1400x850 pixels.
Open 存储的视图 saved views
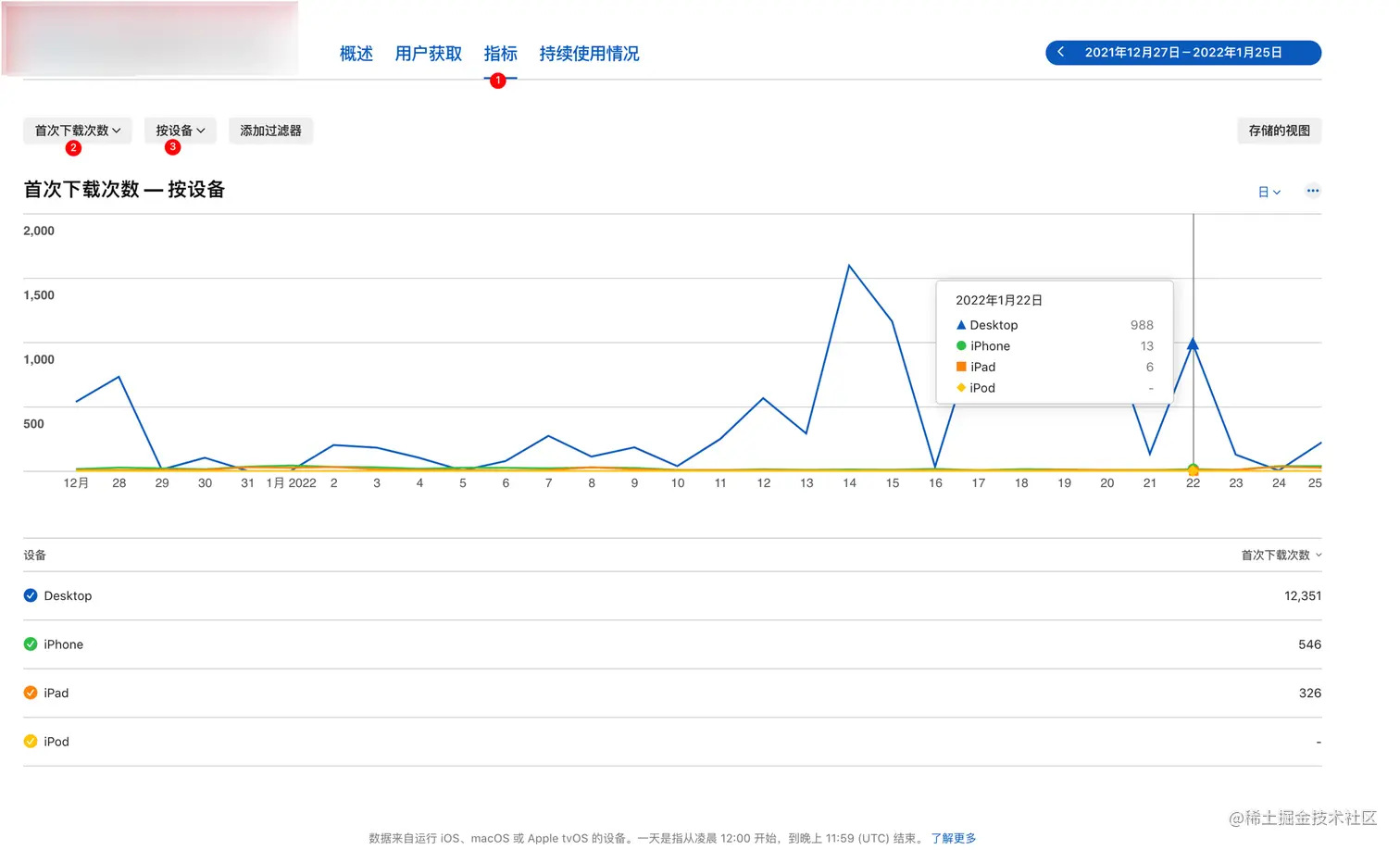[x=1279, y=131]
